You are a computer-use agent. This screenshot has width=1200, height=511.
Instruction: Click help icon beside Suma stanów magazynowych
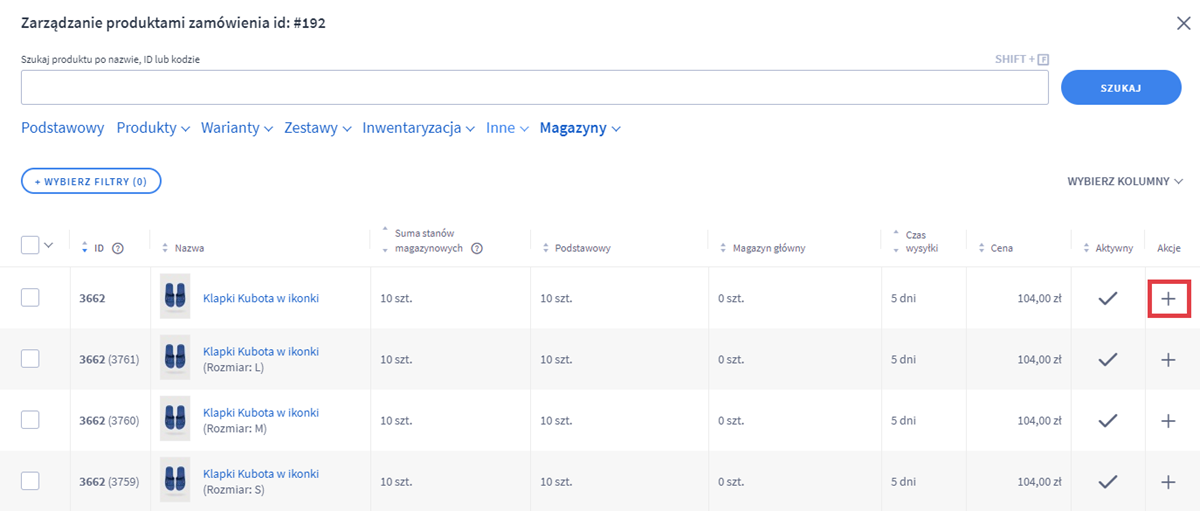pyautogui.click(x=477, y=249)
